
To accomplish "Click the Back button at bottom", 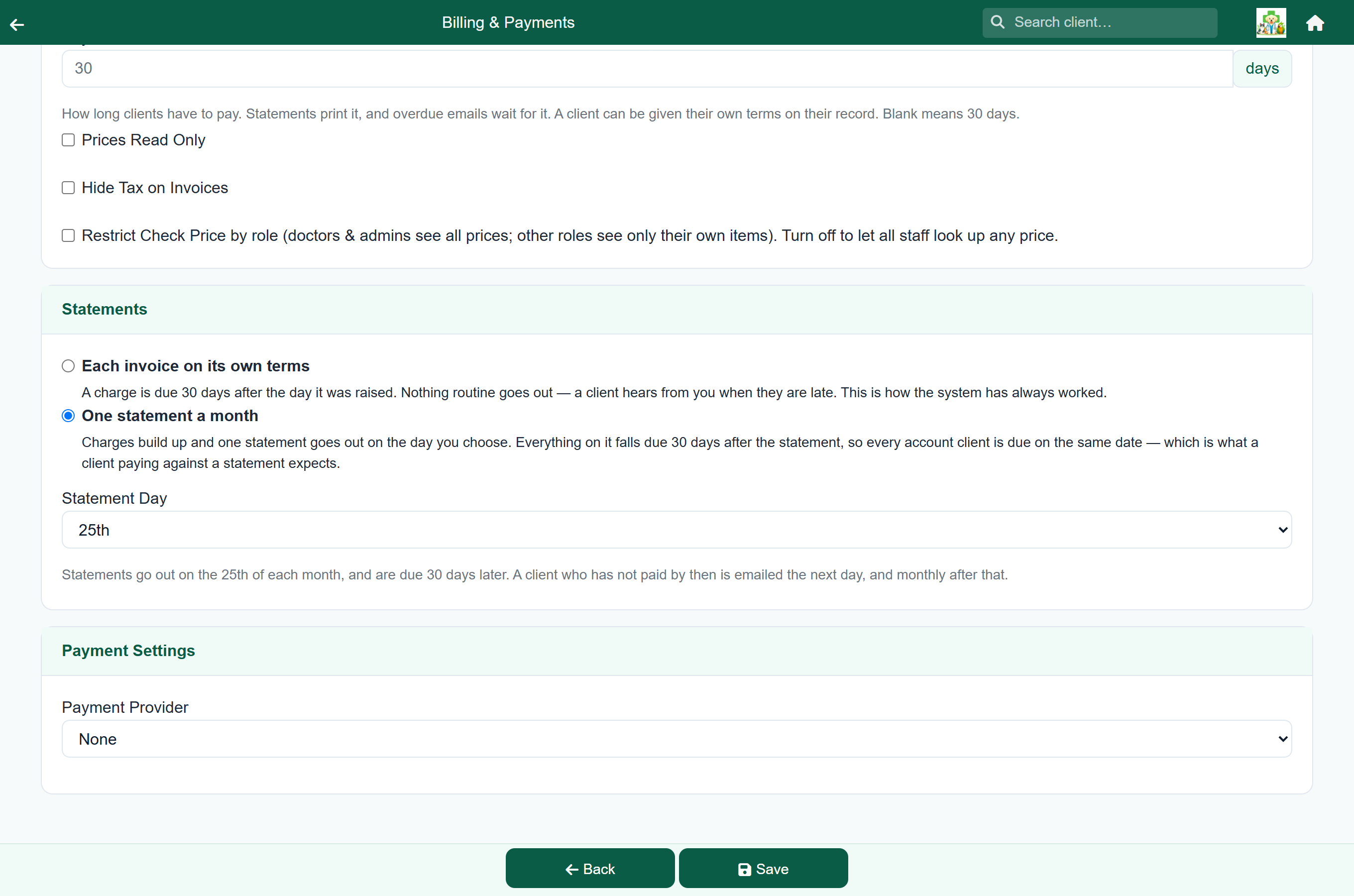I will click(x=589, y=868).
